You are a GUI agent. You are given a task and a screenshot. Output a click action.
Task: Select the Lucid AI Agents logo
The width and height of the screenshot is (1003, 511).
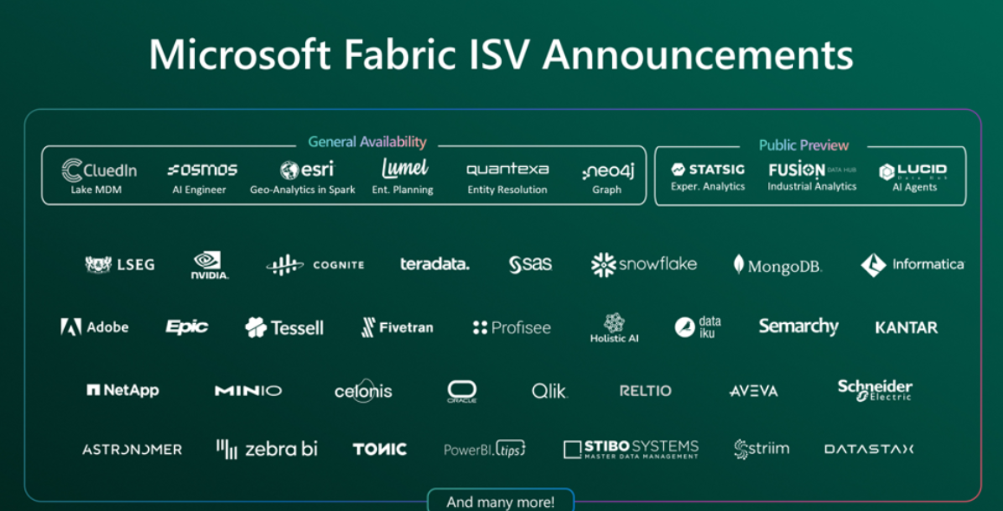point(913,171)
